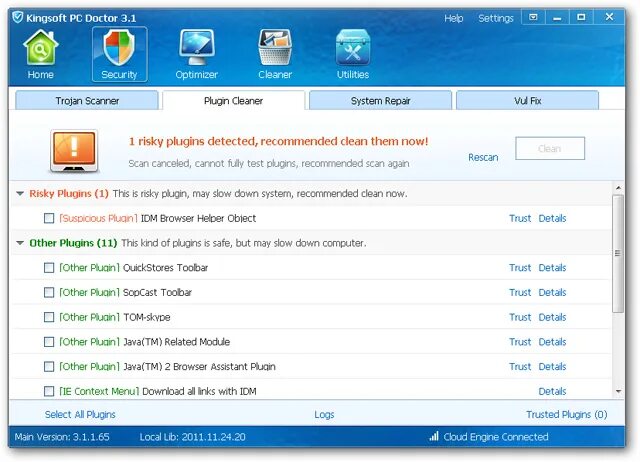Click the Kingsoft PC Doctor shield logo
This screenshot has height=462, width=640.
tap(18, 18)
